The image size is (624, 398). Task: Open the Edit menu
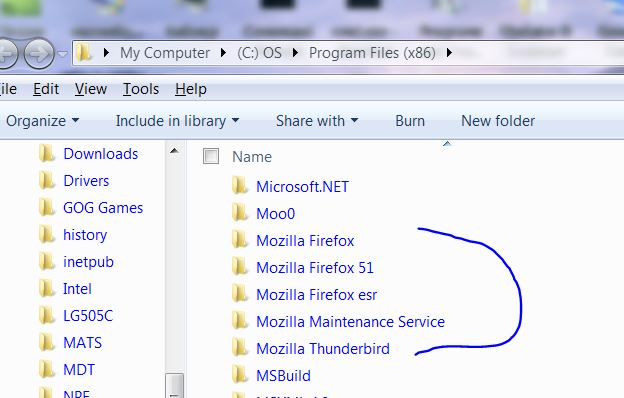pyautogui.click(x=46, y=89)
